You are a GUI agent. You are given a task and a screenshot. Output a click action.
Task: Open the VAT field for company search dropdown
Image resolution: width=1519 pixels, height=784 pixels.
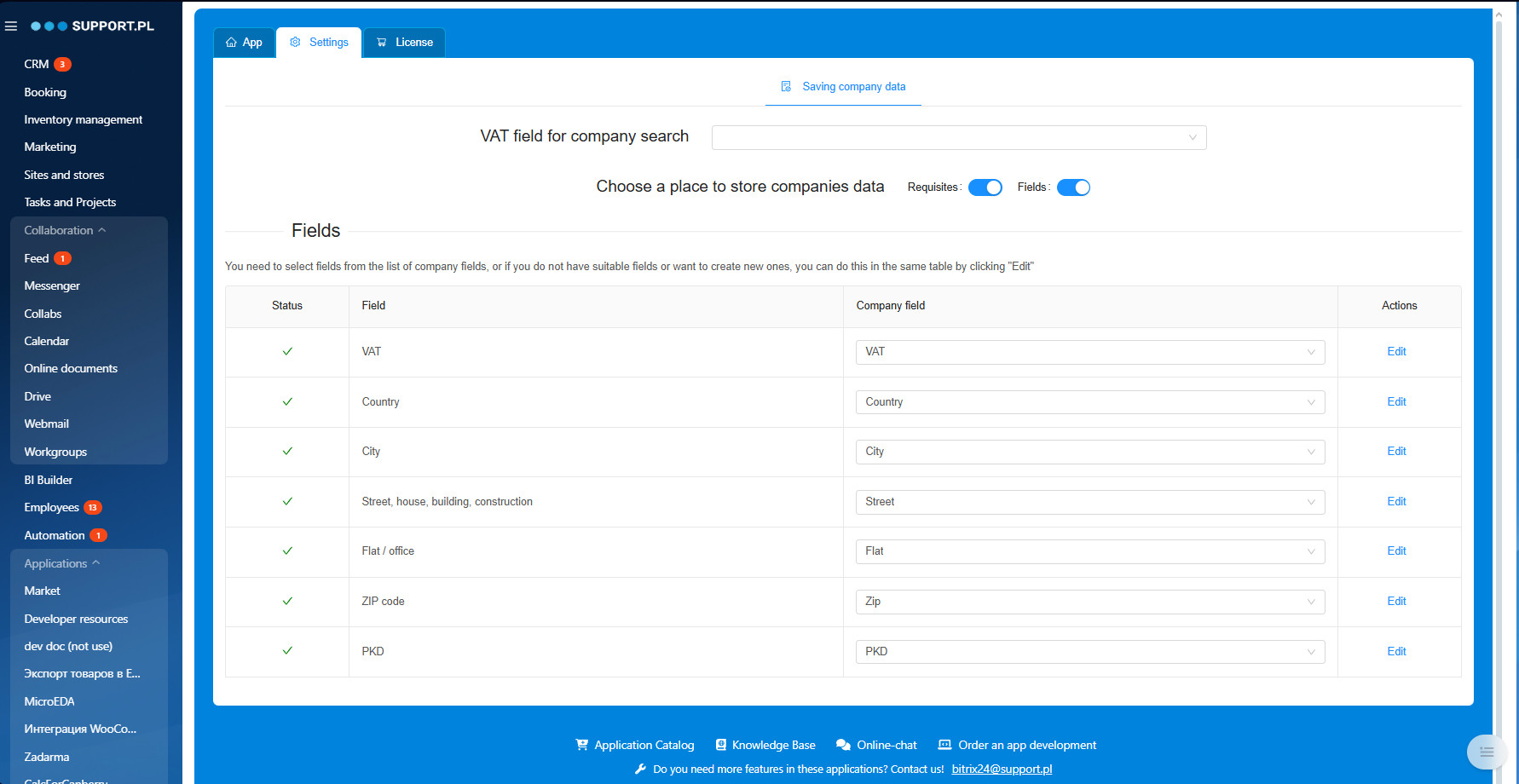(958, 138)
